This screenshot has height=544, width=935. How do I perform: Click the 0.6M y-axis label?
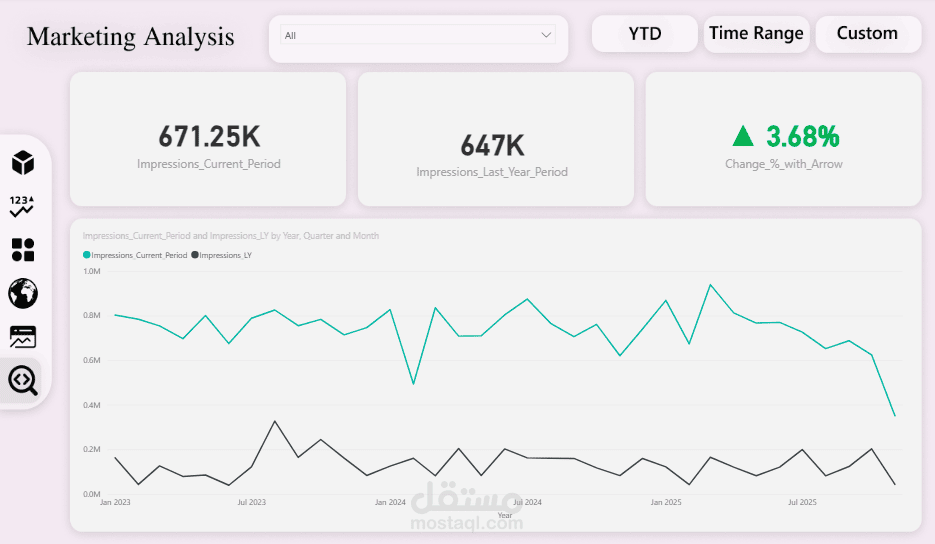click(92, 360)
